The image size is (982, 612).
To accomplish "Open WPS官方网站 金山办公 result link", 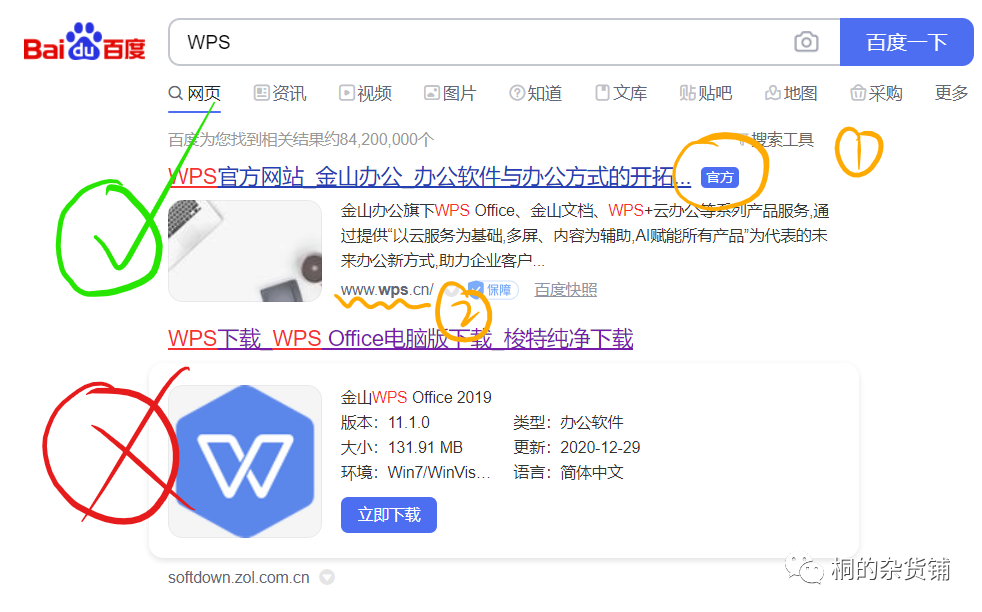I will pyautogui.click(x=430, y=177).
